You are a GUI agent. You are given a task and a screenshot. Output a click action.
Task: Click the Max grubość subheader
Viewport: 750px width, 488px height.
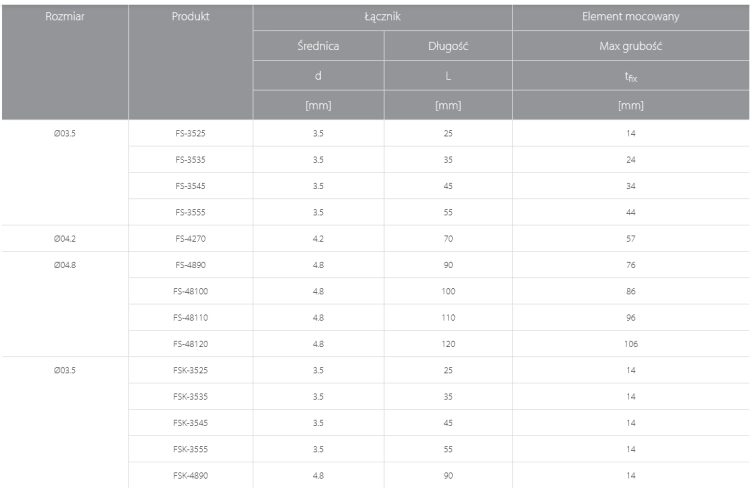630,46
